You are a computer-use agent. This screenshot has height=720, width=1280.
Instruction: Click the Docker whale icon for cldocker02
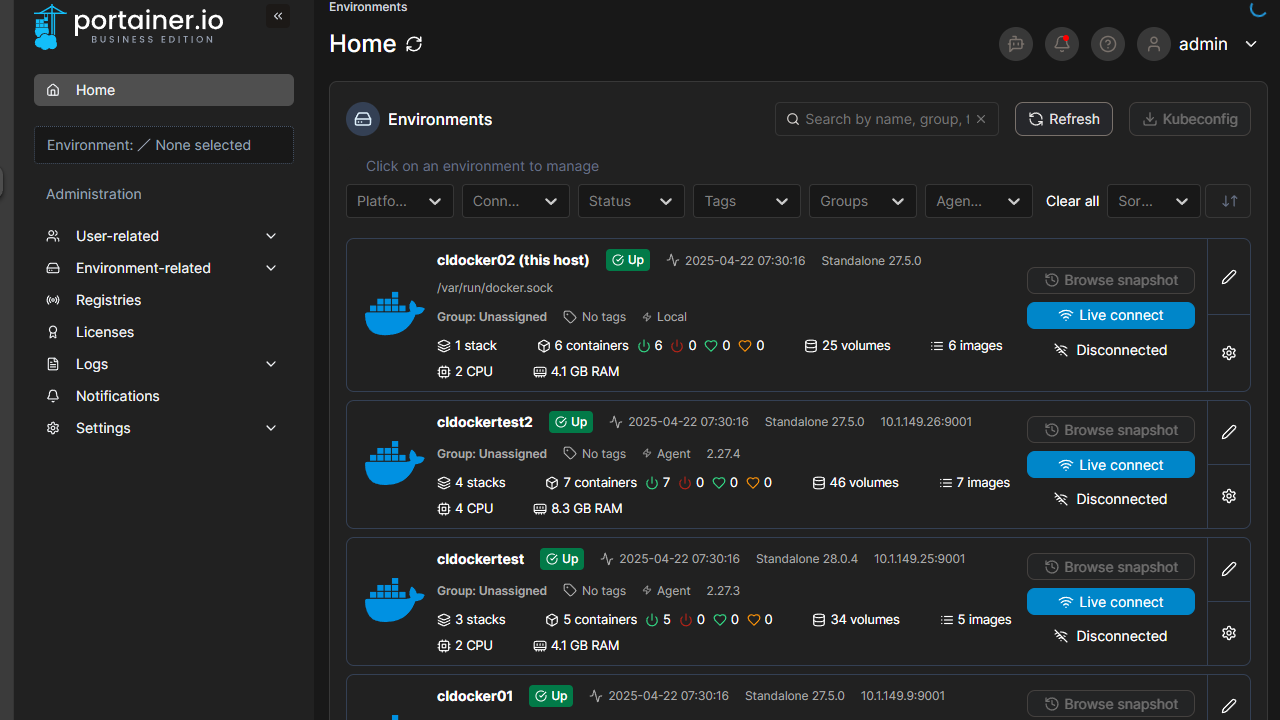pos(394,314)
